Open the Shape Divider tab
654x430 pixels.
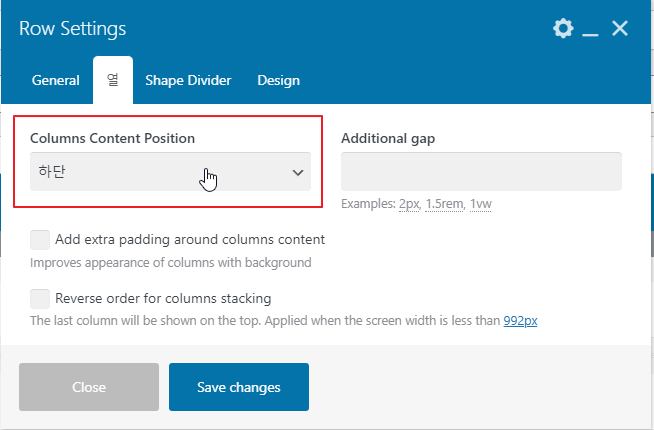click(188, 80)
